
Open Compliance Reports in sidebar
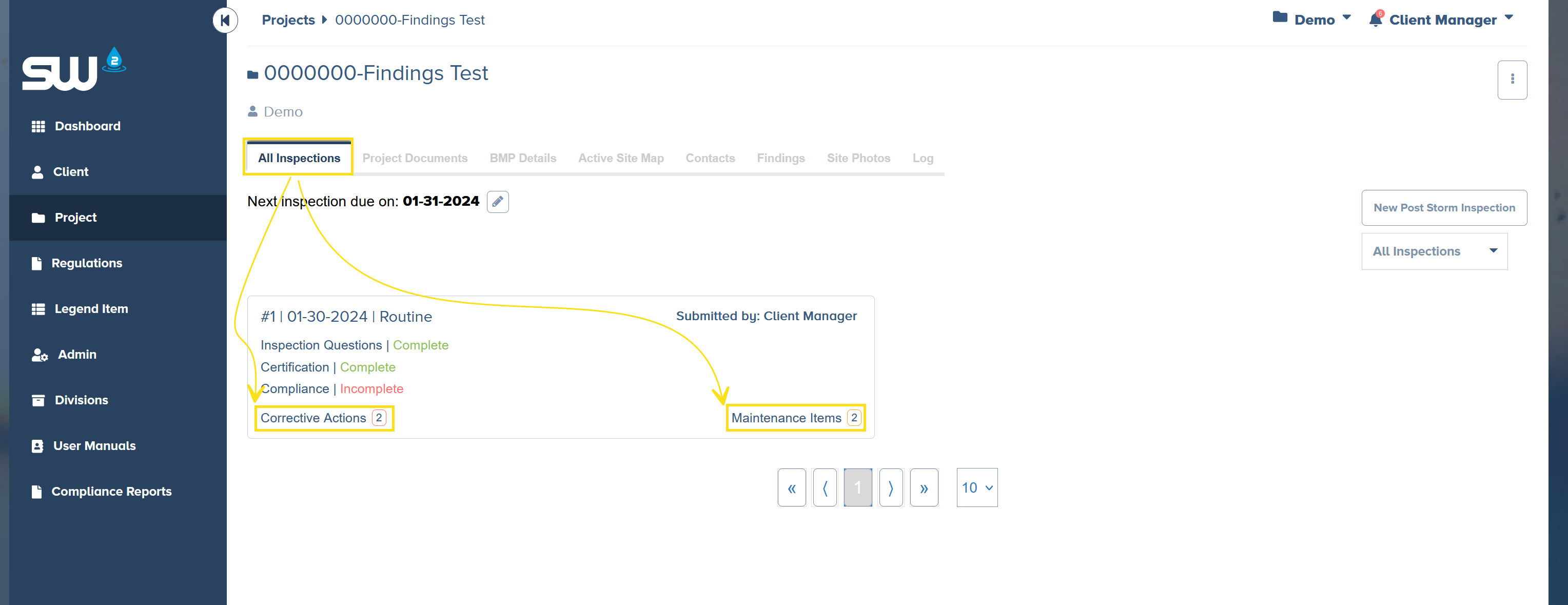[x=111, y=491]
